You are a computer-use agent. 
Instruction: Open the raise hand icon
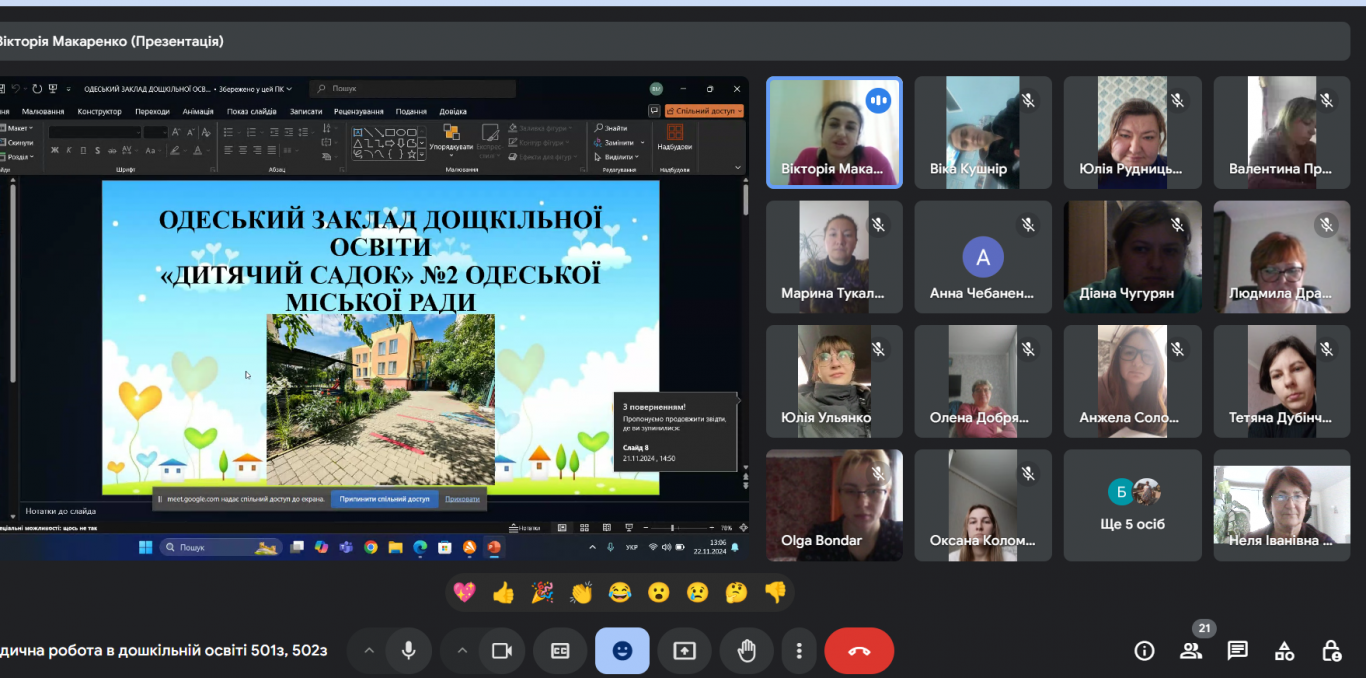click(746, 651)
